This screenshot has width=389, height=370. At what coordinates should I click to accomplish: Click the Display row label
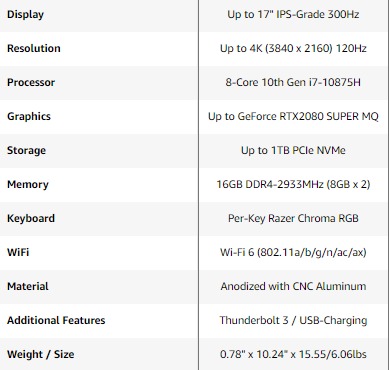click(x=25, y=15)
